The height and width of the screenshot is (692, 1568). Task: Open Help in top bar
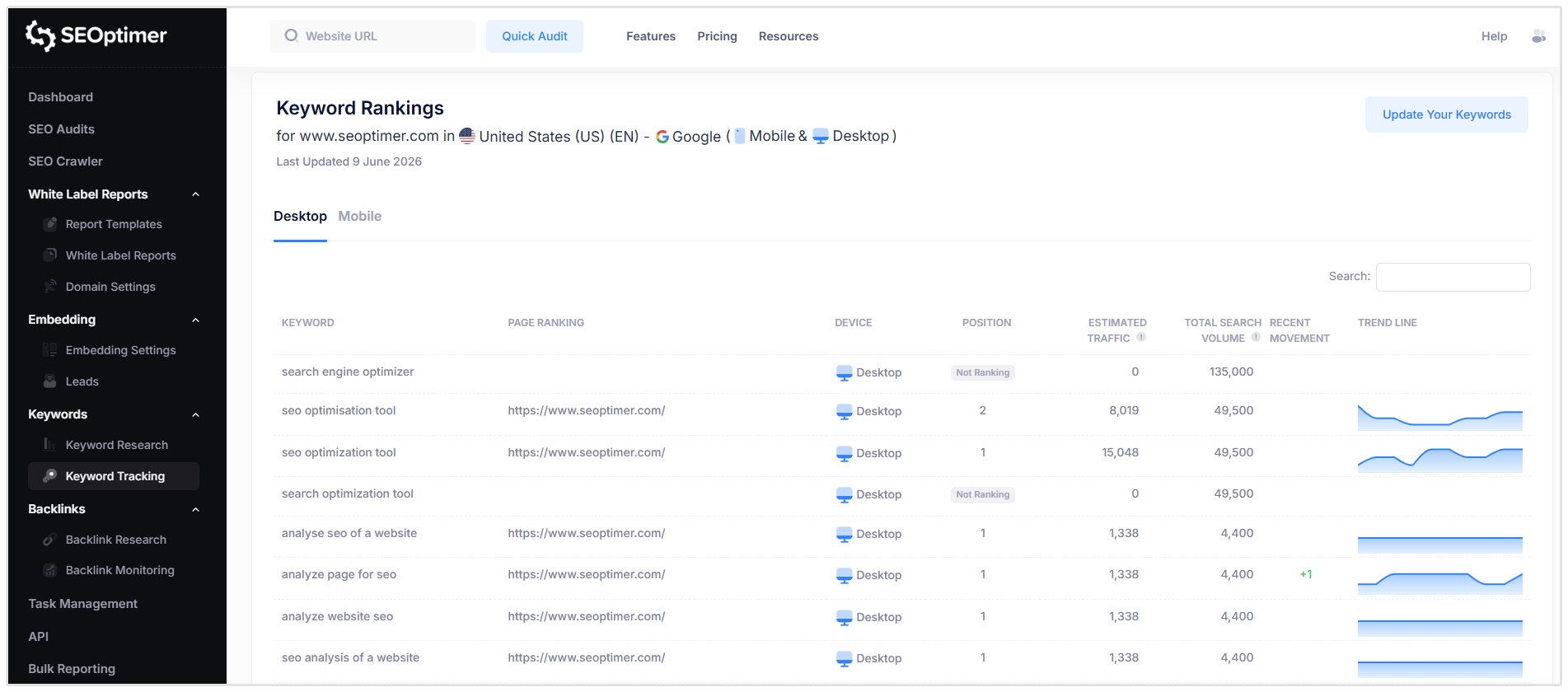[1494, 36]
